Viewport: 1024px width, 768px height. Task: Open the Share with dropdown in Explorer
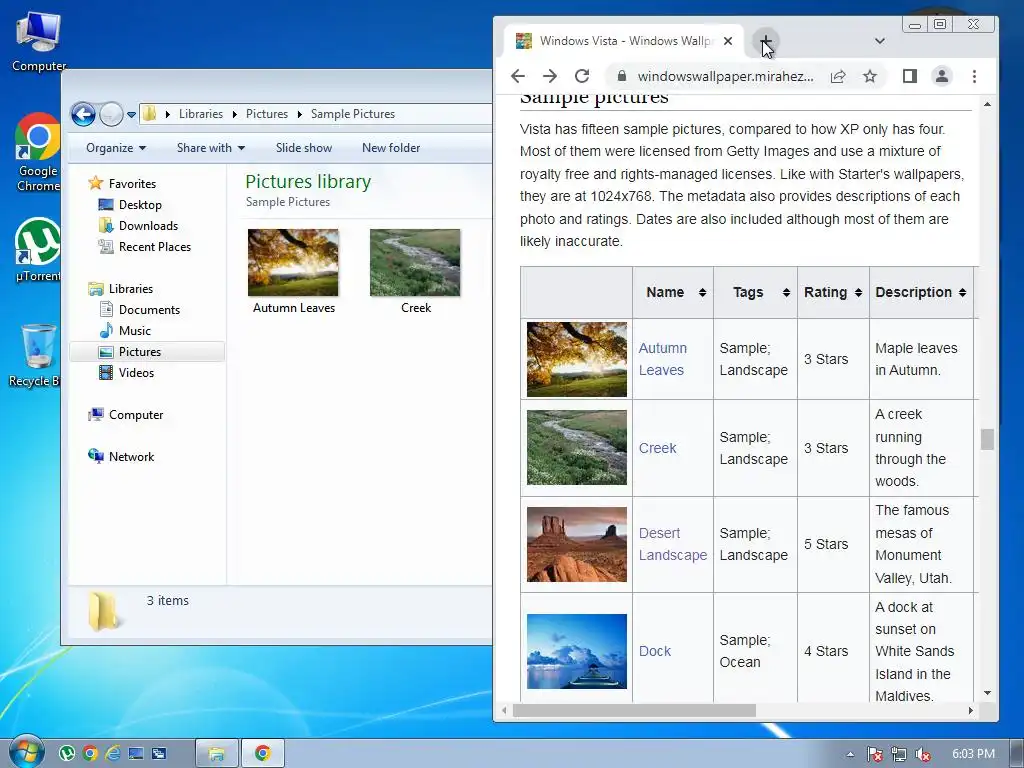pyautogui.click(x=210, y=148)
